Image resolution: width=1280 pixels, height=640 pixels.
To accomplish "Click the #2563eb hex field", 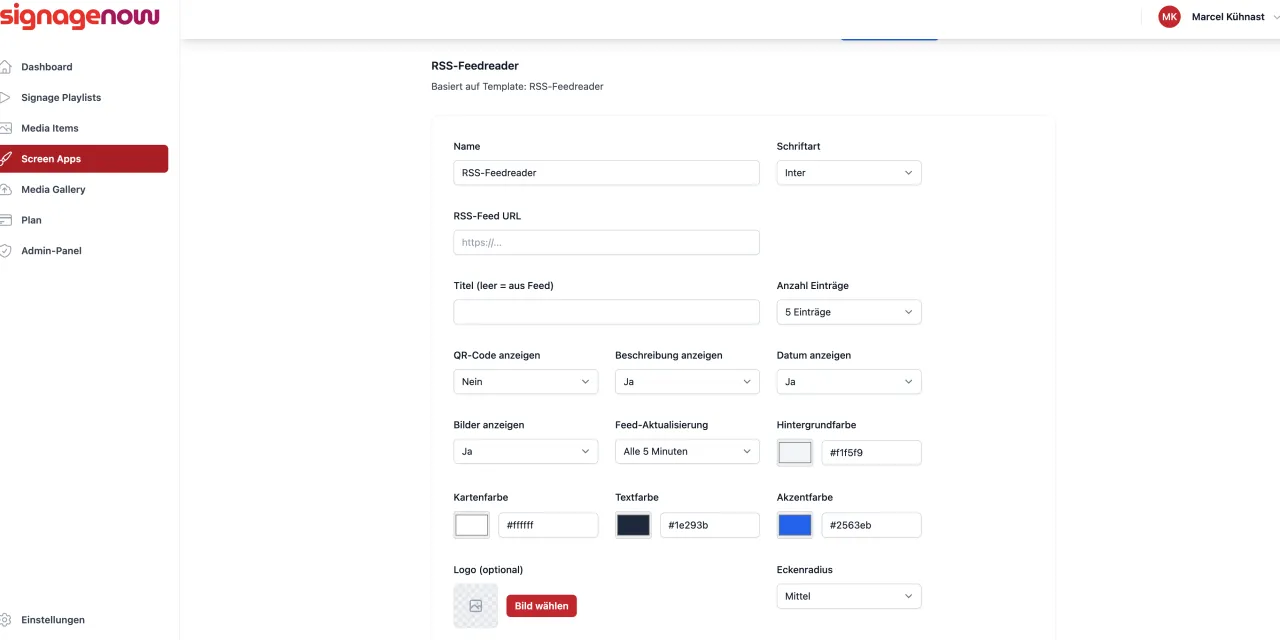I will (871, 525).
